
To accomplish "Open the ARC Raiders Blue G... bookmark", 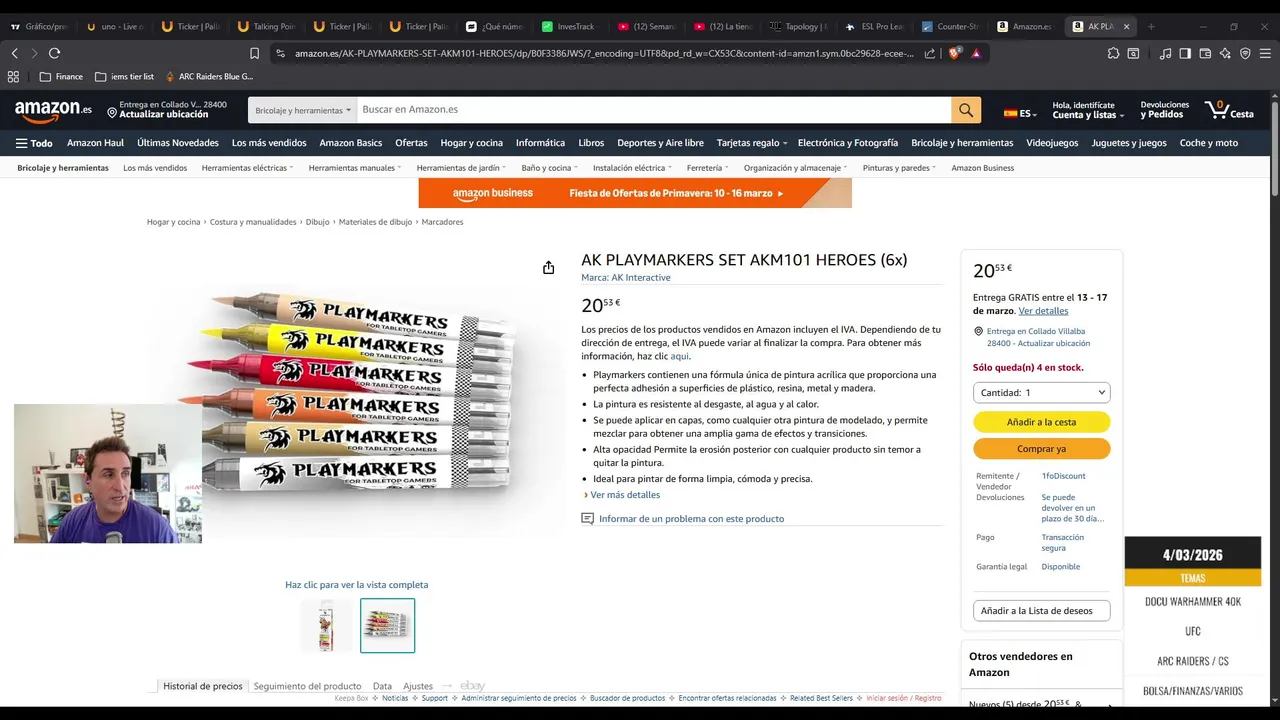I will [x=209, y=76].
